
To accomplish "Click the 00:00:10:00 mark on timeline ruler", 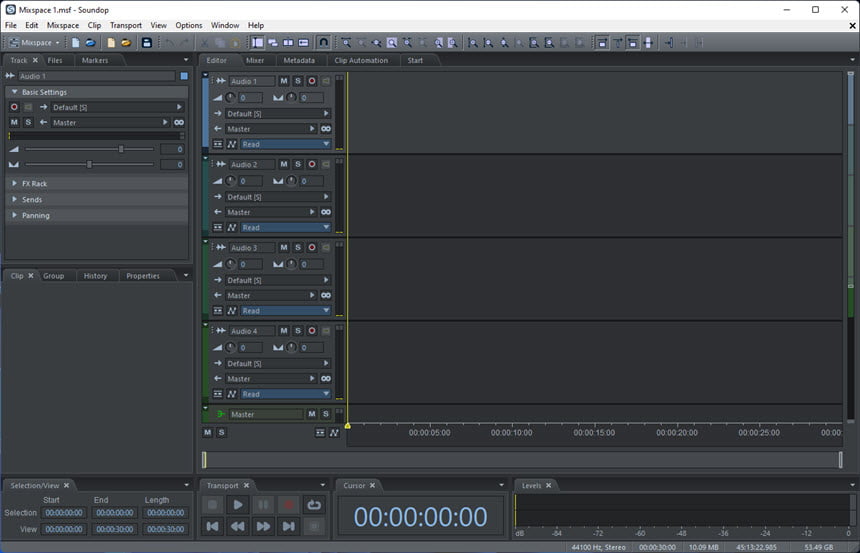I will tap(512, 432).
